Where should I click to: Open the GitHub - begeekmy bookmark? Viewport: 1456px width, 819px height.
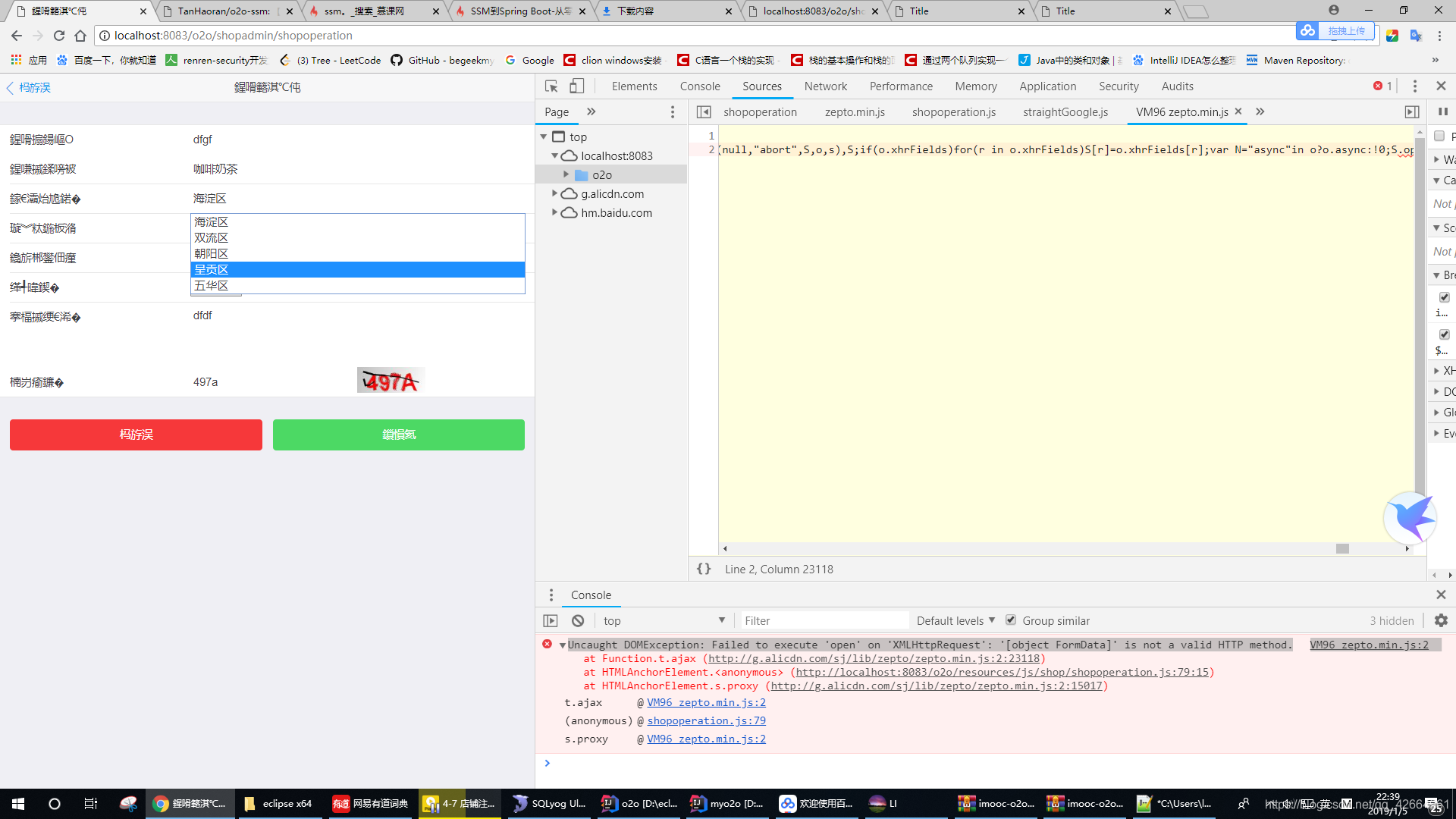pos(442,61)
